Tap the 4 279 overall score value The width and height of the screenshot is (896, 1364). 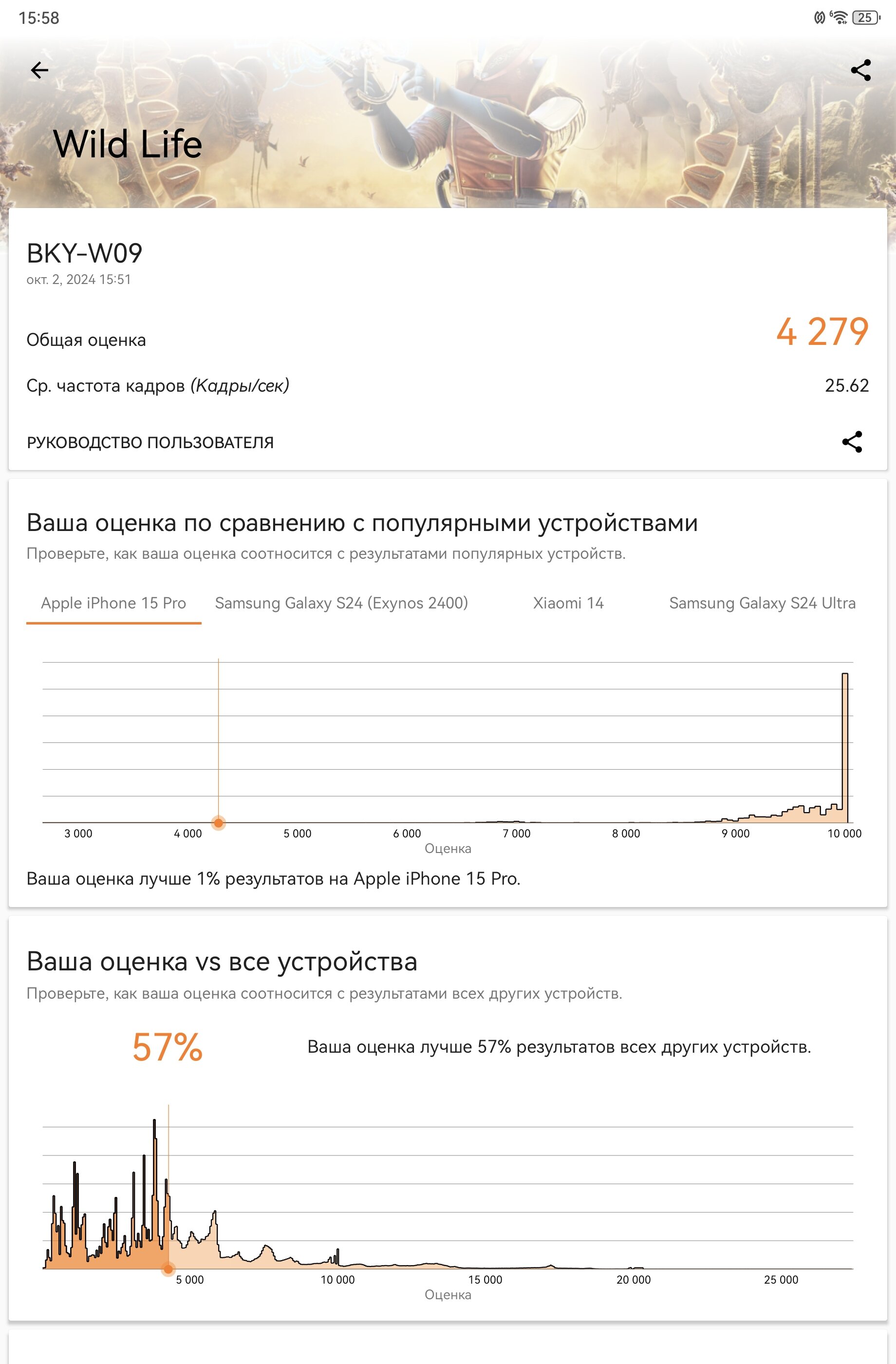click(822, 332)
